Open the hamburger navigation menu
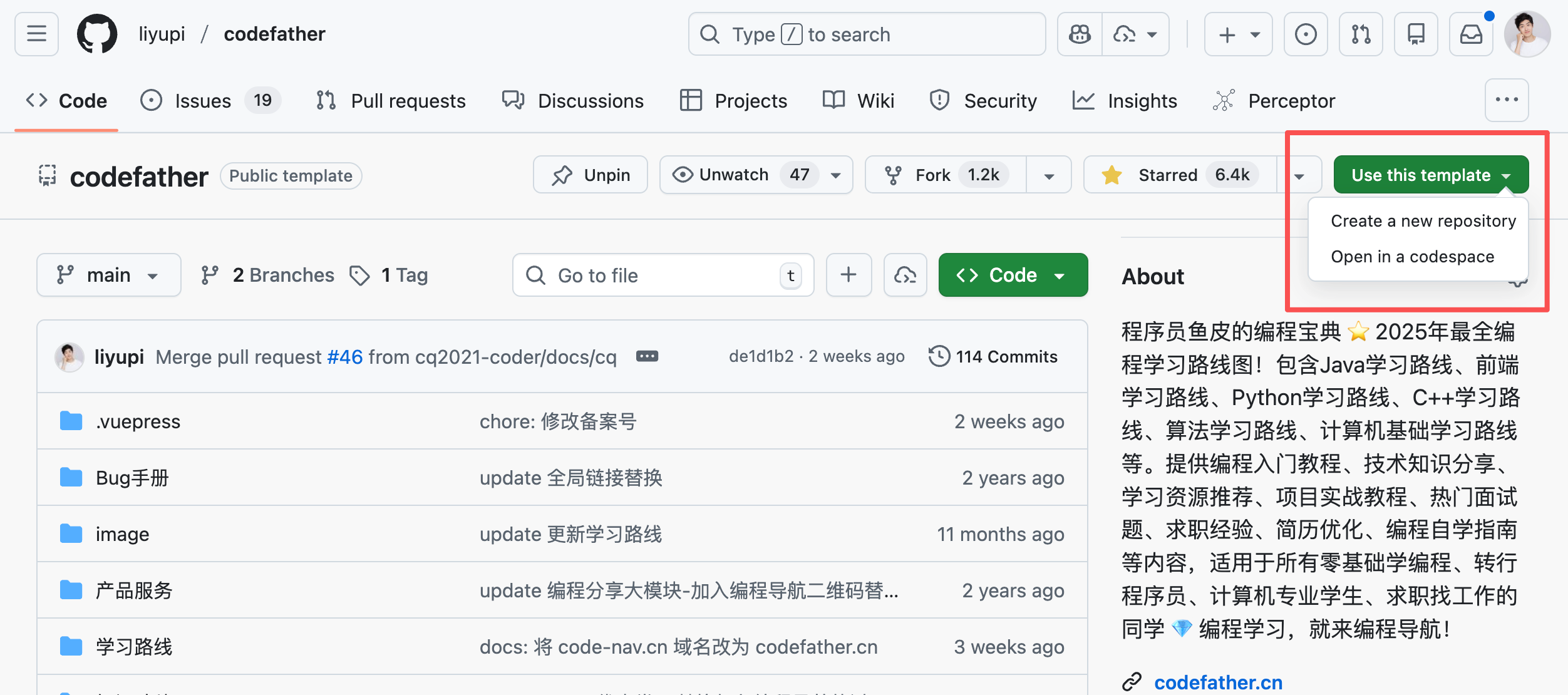 pyautogui.click(x=36, y=34)
